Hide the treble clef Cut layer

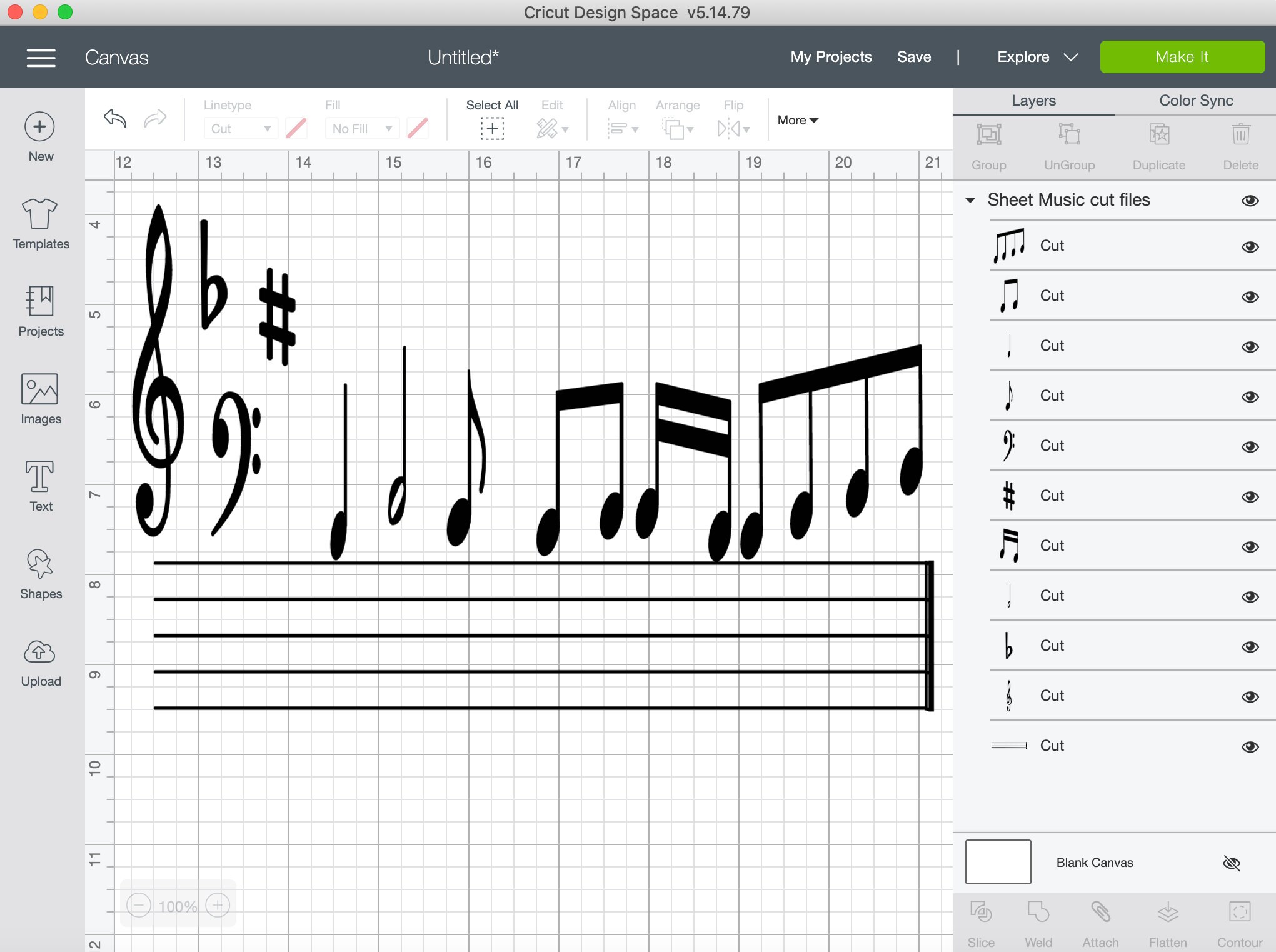[1251, 696]
